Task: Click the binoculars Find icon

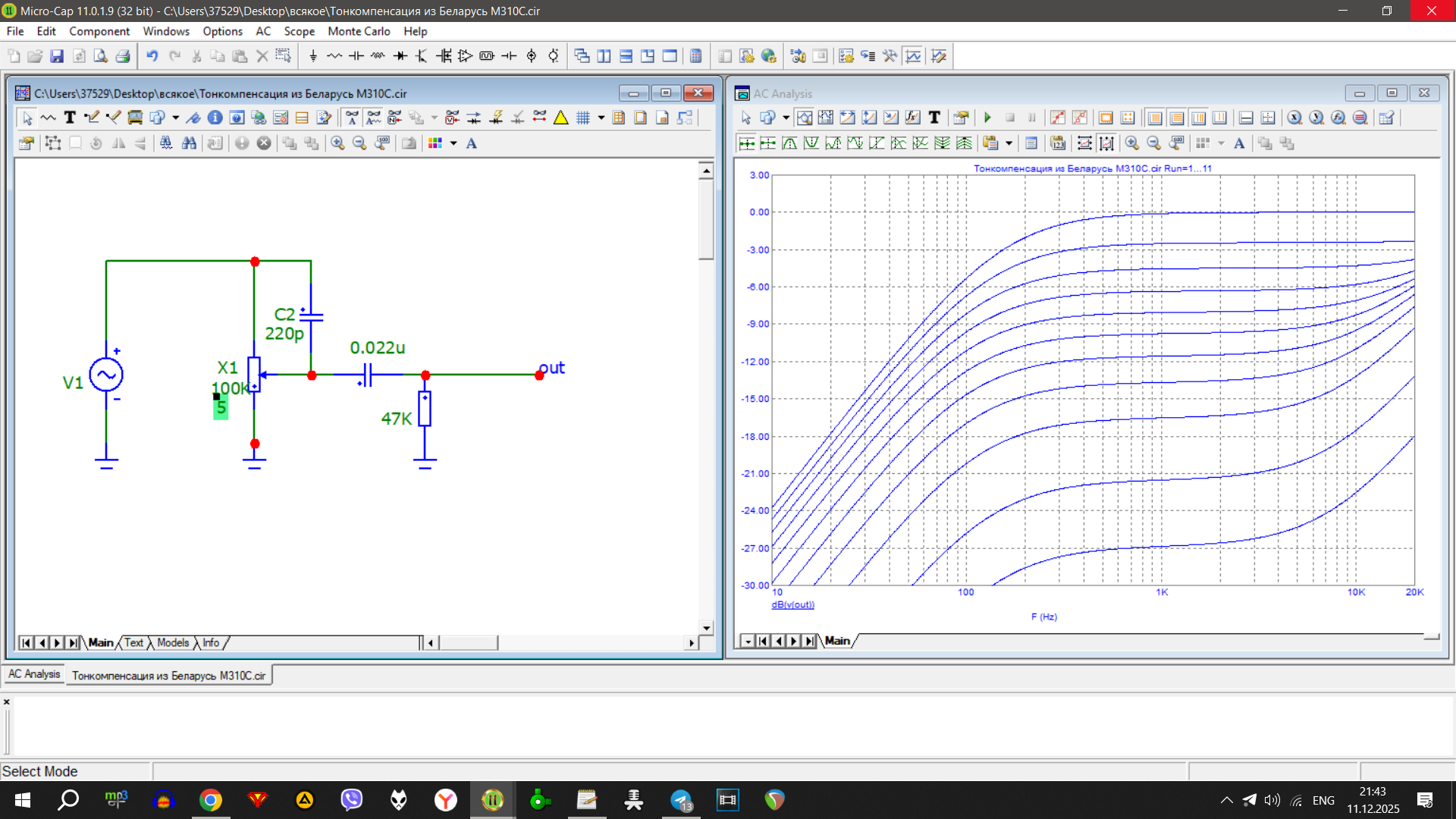Action: (x=189, y=143)
